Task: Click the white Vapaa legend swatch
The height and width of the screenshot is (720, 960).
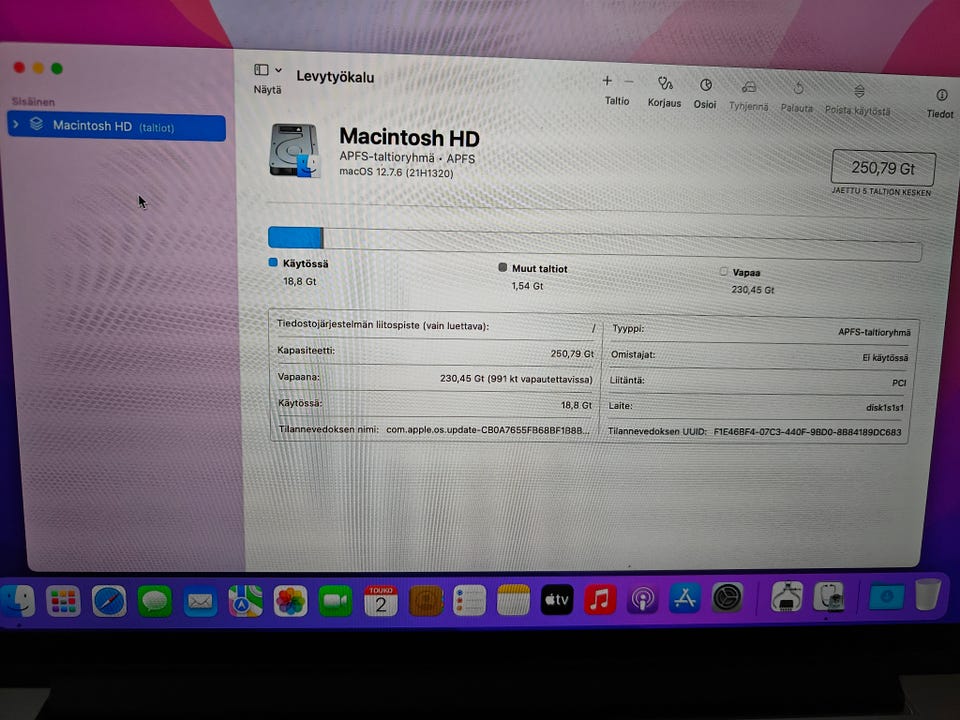Action: coord(724,271)
